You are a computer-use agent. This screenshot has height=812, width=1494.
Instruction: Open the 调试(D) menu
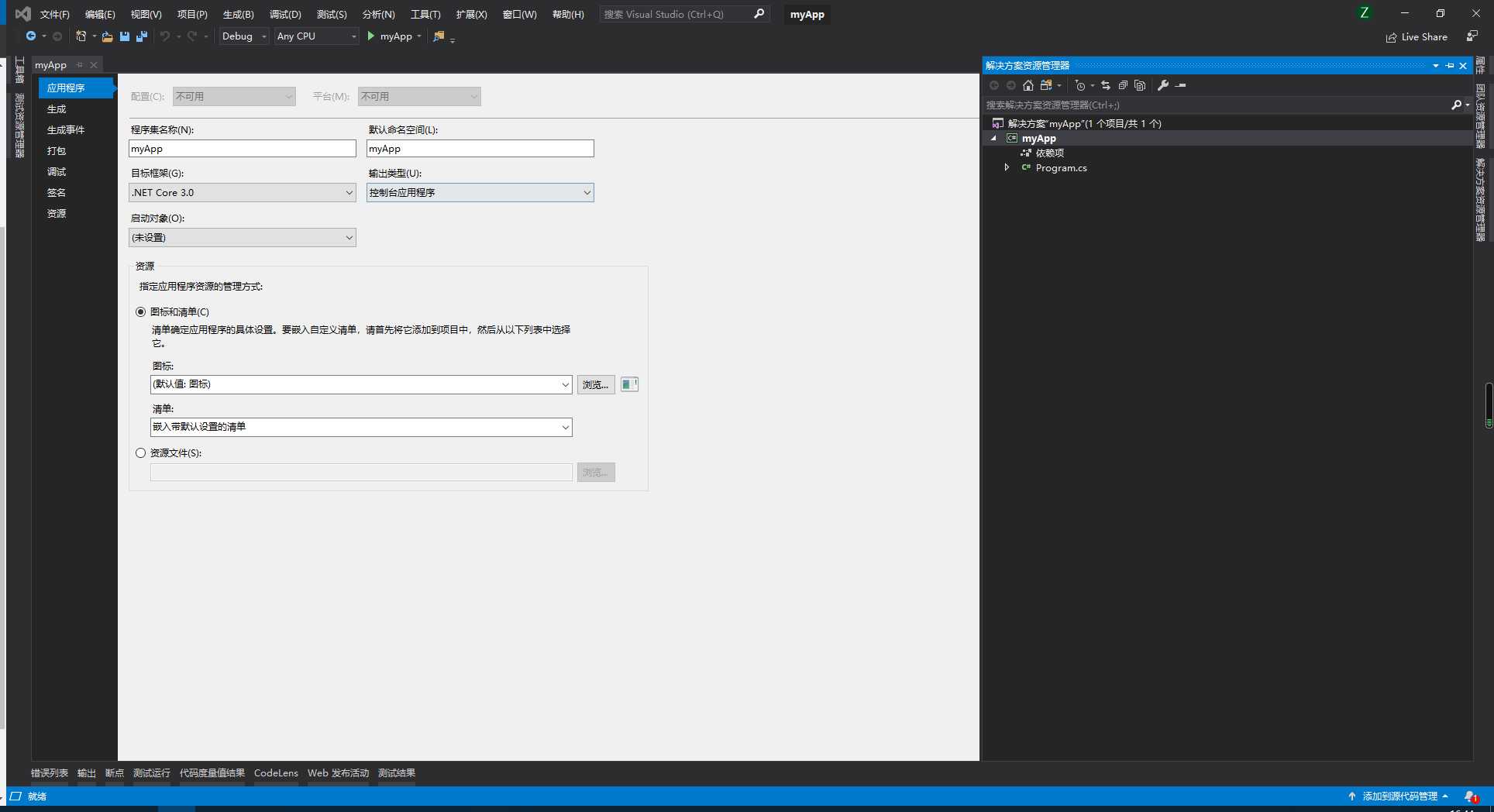[x=285, y=14]
